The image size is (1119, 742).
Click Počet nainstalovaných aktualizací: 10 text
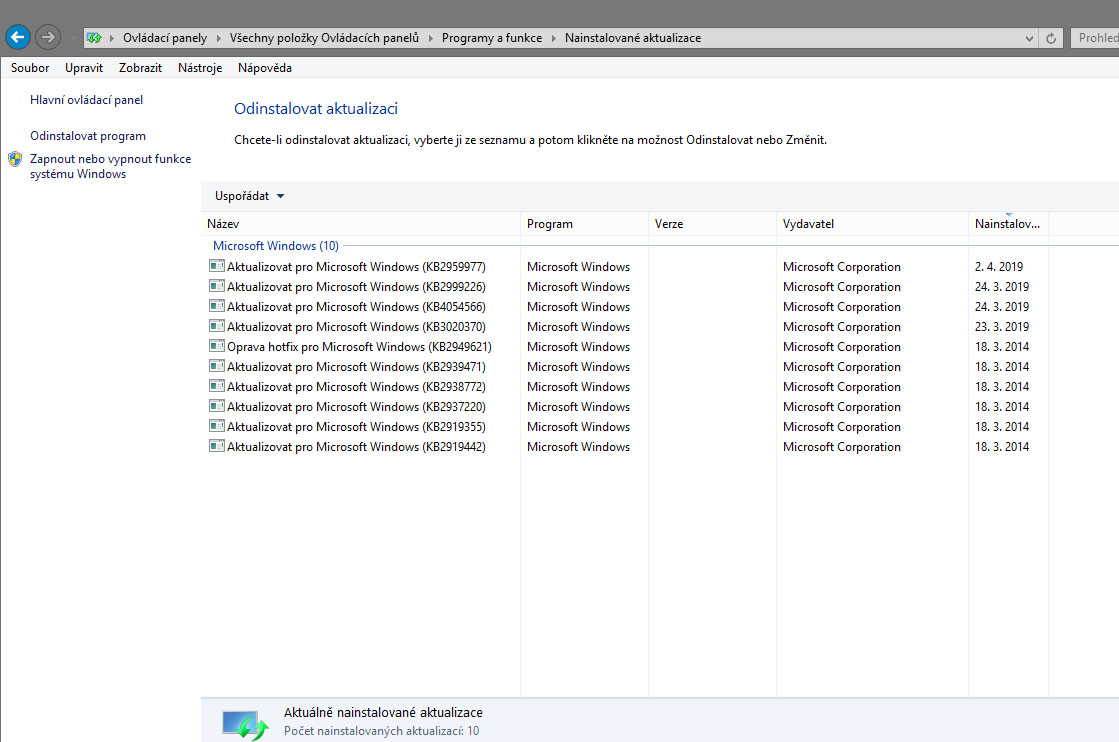[x=381, y=731]
